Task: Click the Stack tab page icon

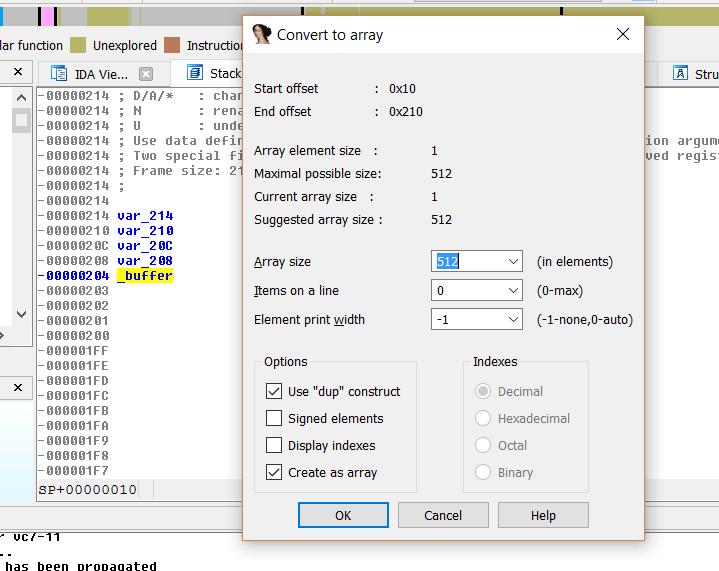Action: point(192,73)
